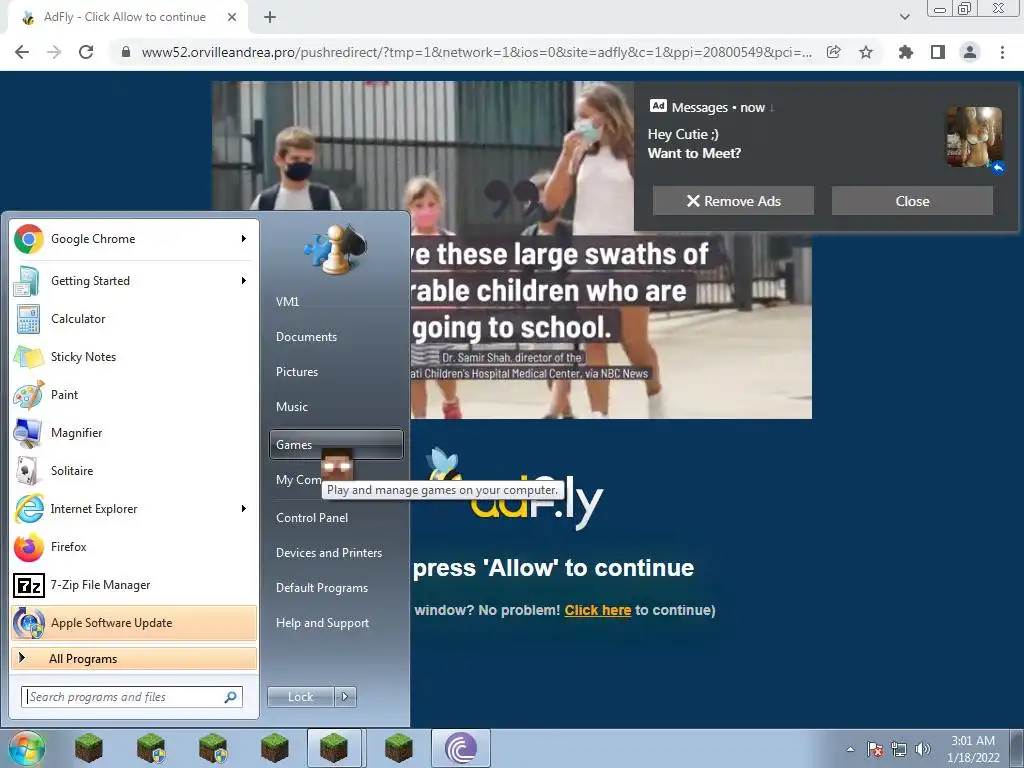Open Help and Support
The image size is (1024, 768).
click(336, 623)
